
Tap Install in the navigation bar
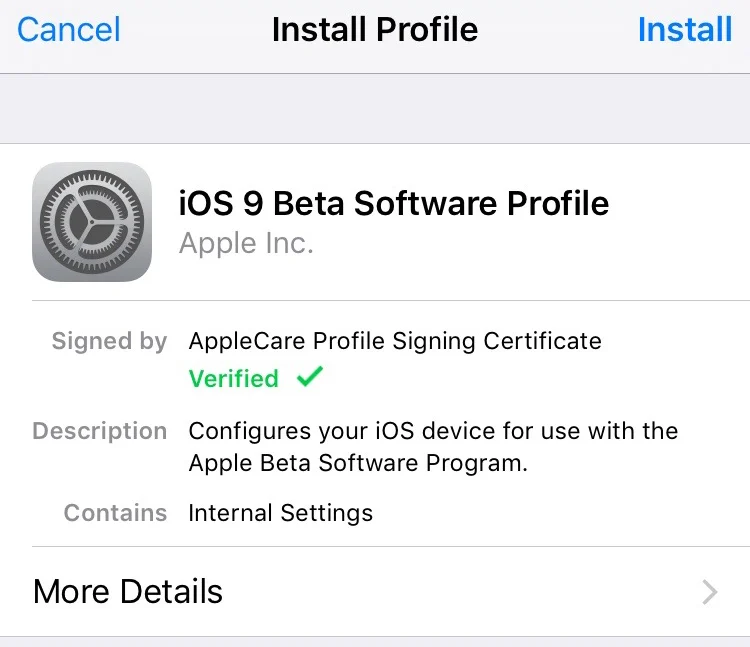tap(685, 29)
